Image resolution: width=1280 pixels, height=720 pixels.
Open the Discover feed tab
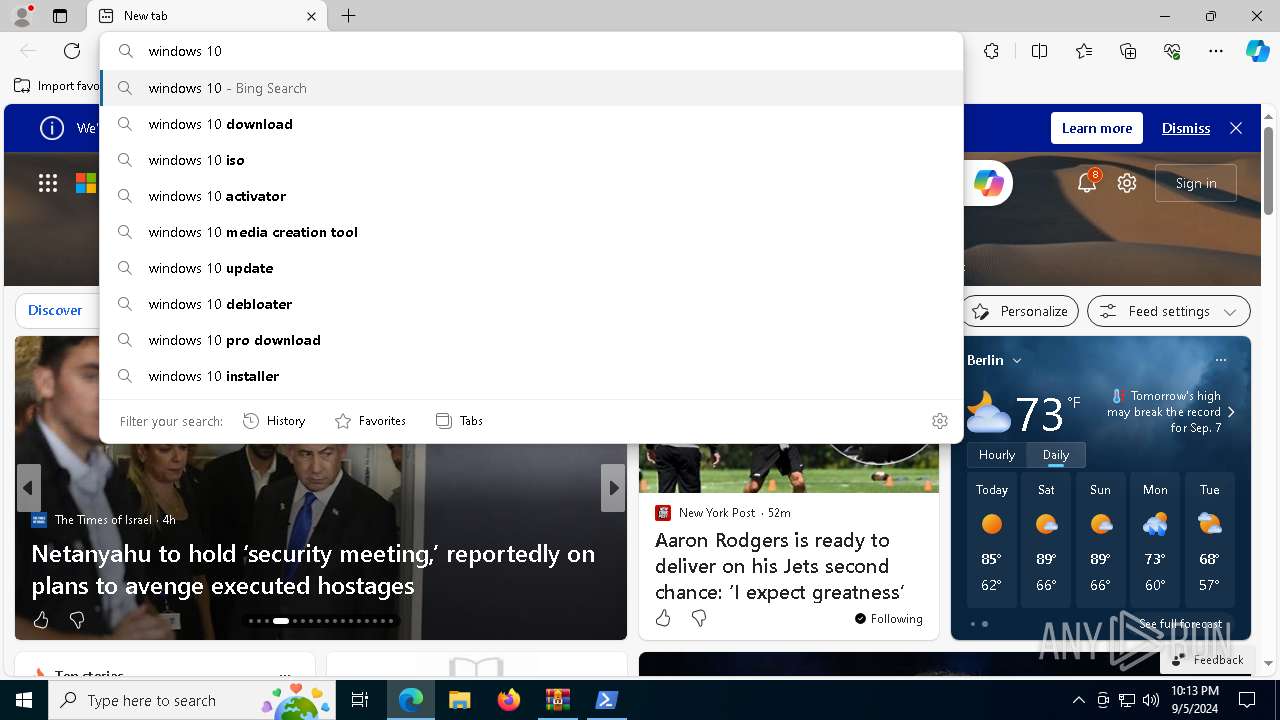point(55,311)
